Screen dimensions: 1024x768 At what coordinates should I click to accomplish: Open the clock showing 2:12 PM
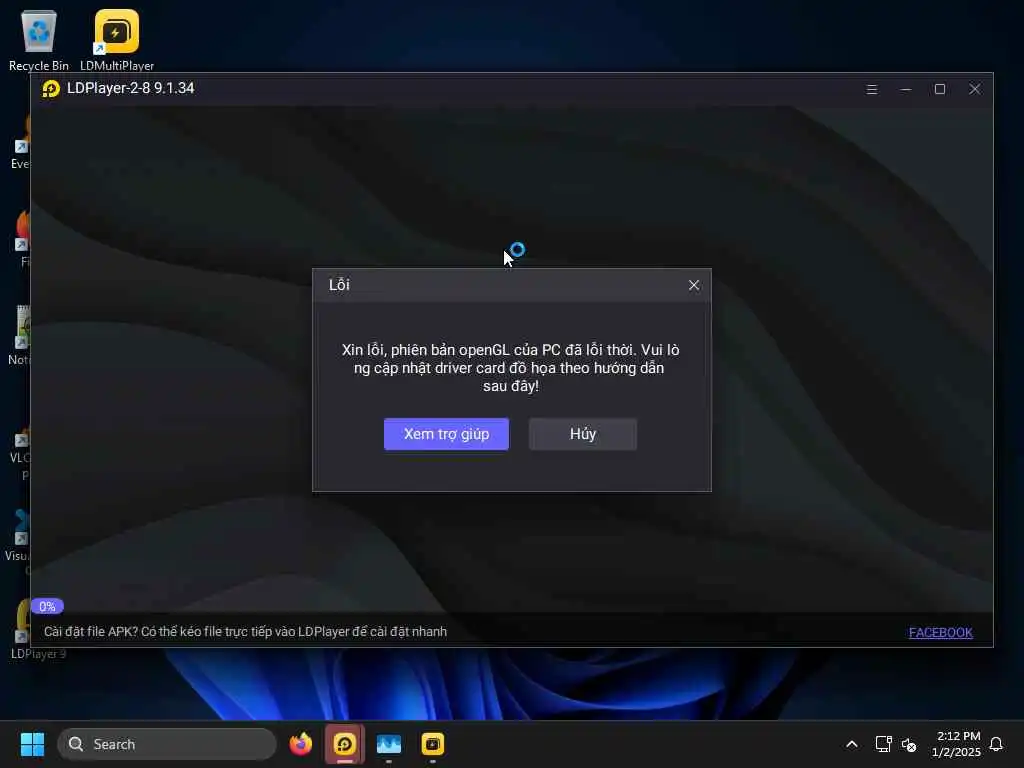coord(955,744)
